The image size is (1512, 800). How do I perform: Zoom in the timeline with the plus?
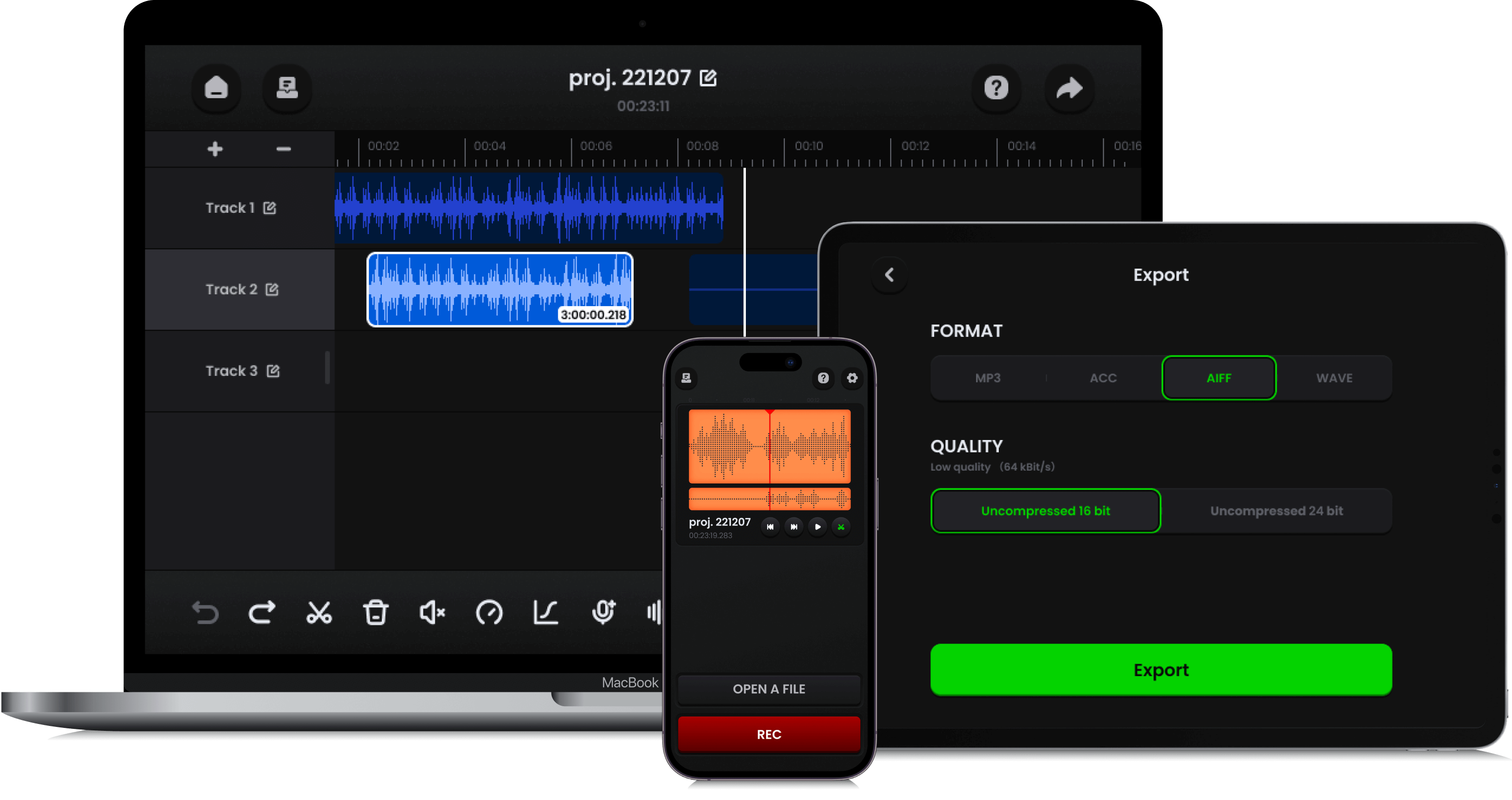click(215, 149)
